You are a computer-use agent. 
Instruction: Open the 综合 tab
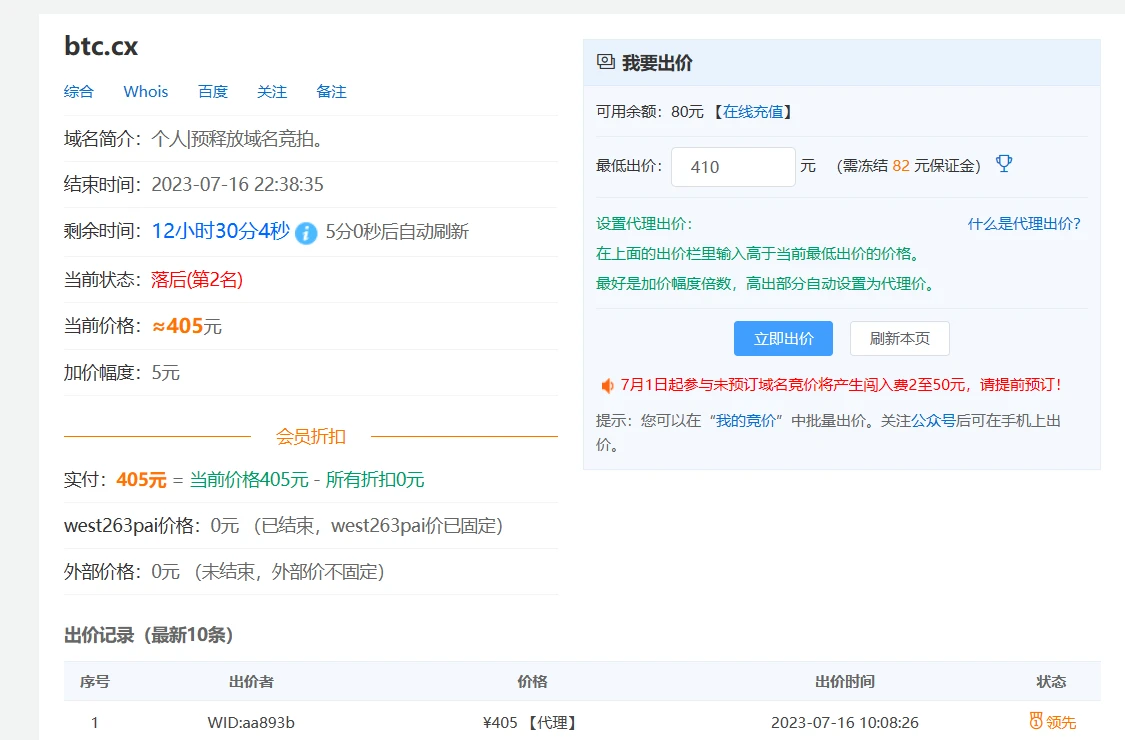click(79, 91)
